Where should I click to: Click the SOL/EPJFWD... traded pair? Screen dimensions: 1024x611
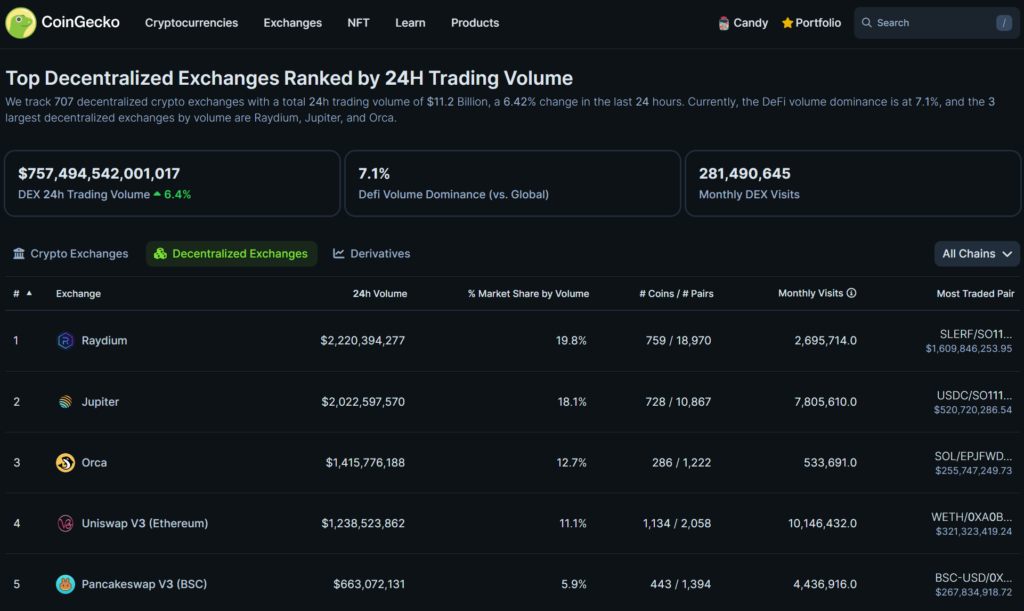click(x=973, y=456)
